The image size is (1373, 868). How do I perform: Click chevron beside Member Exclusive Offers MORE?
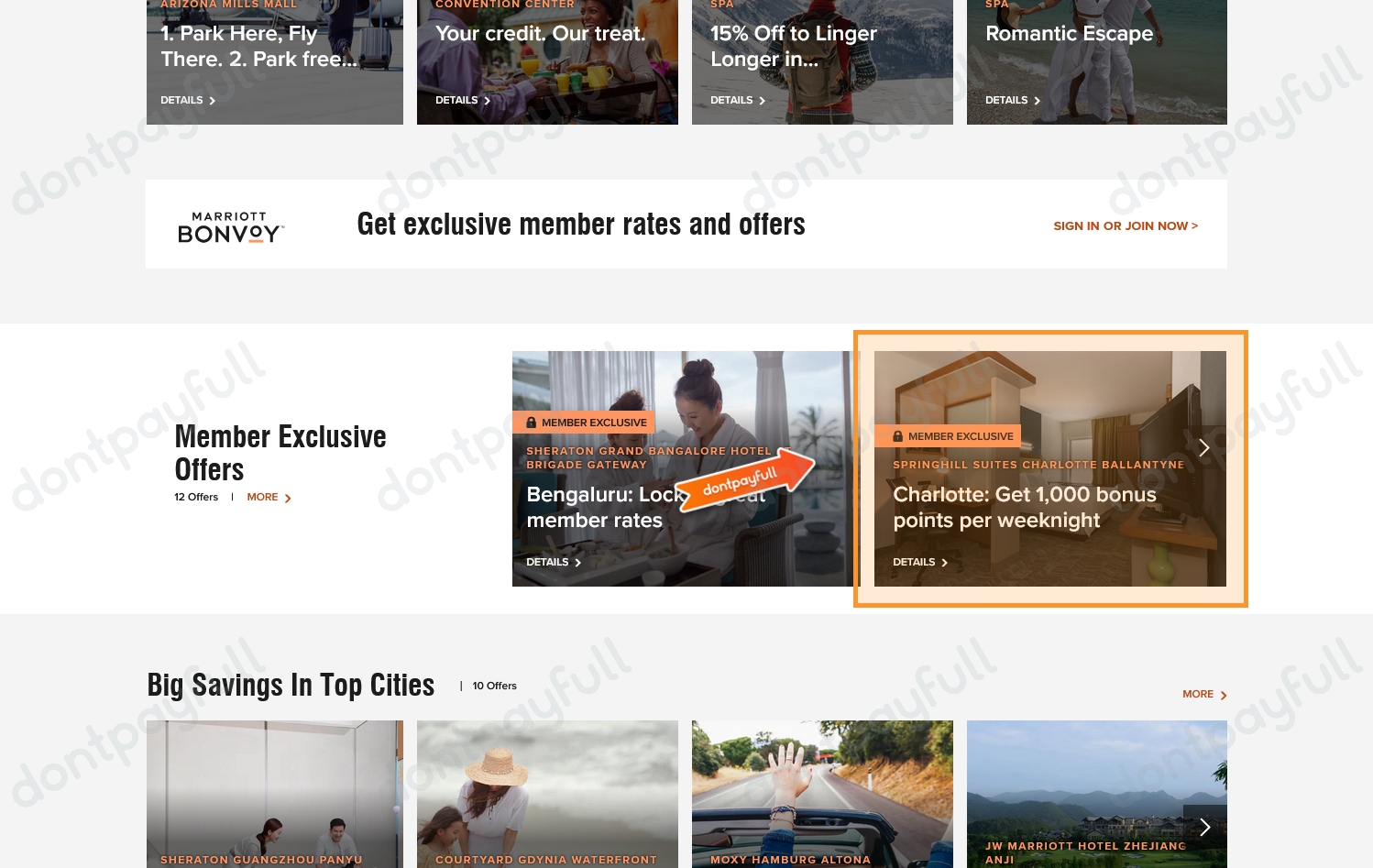click(288, 499)
